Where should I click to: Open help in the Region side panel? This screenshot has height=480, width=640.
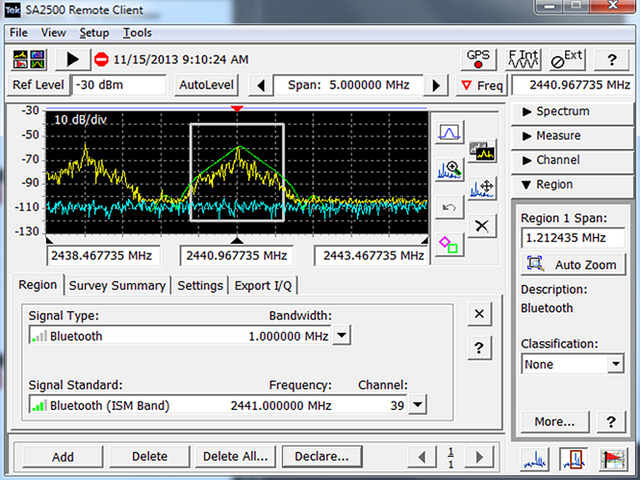[611, 422]
